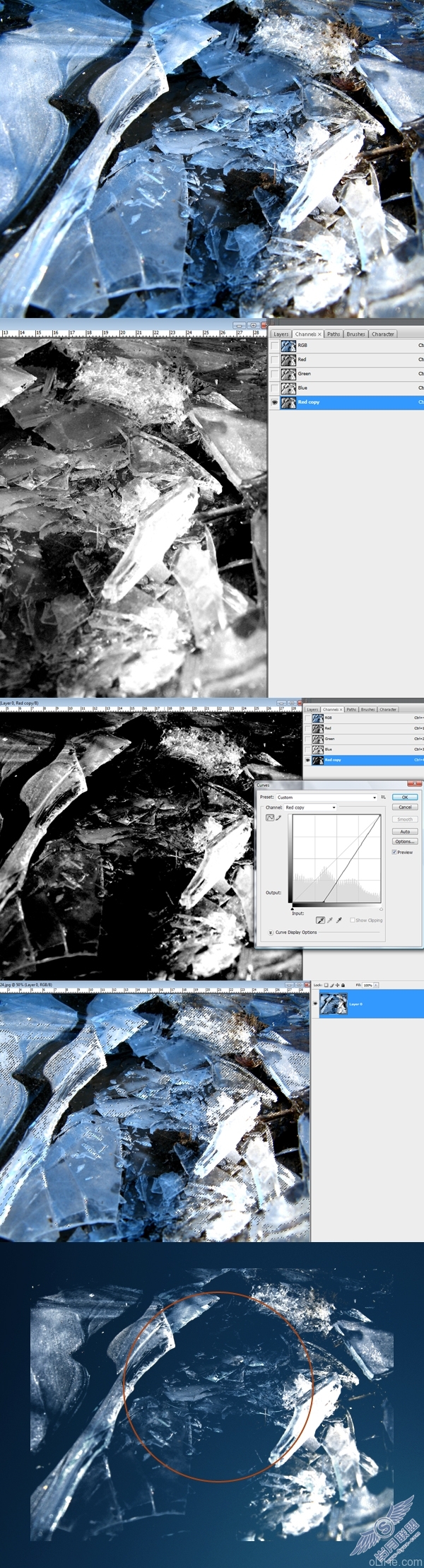
Task: Click RGB channel thumbnail in larger Channels panel
Action: (288, 346)
